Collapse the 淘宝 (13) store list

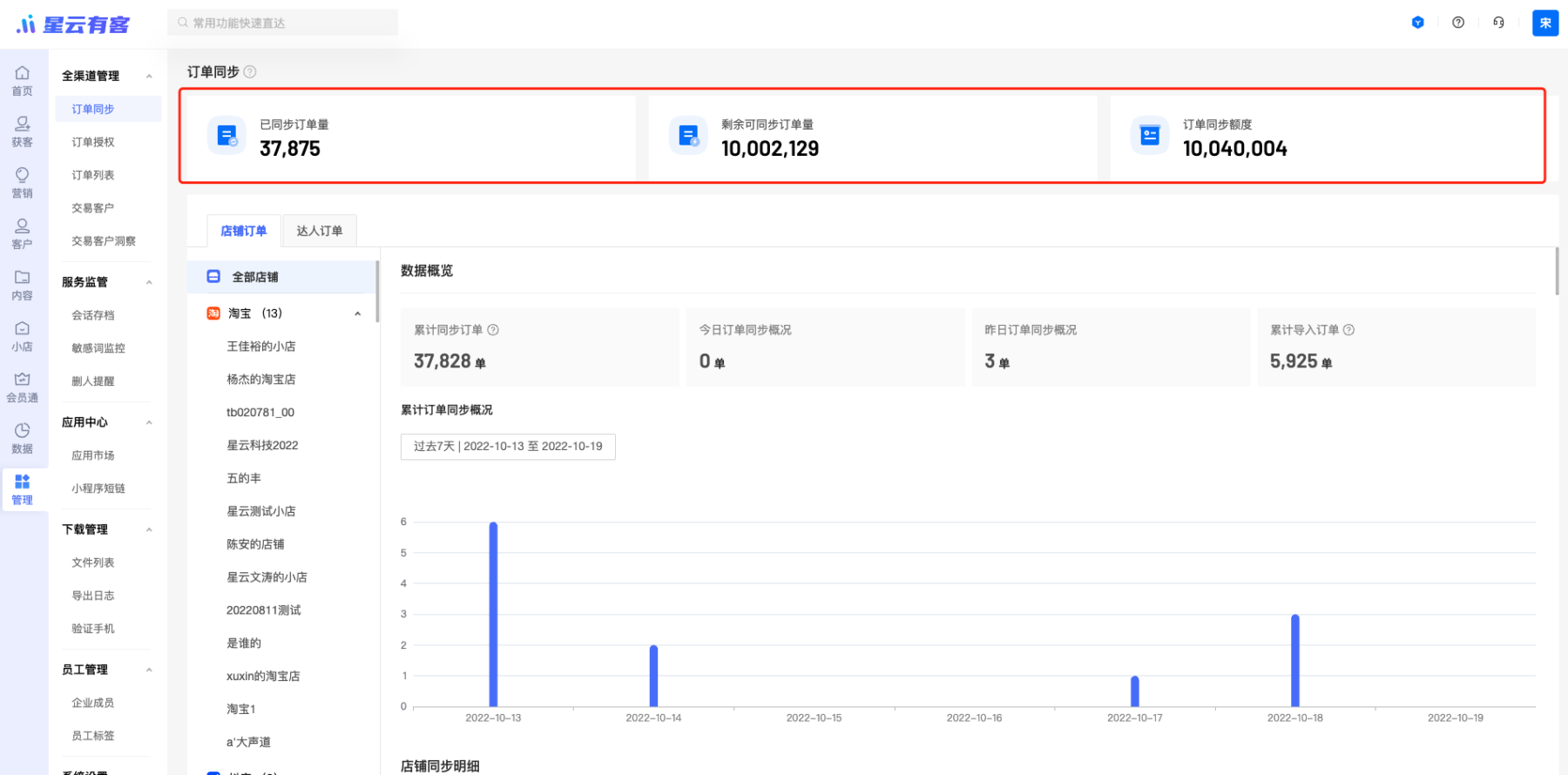pos(357,313)
